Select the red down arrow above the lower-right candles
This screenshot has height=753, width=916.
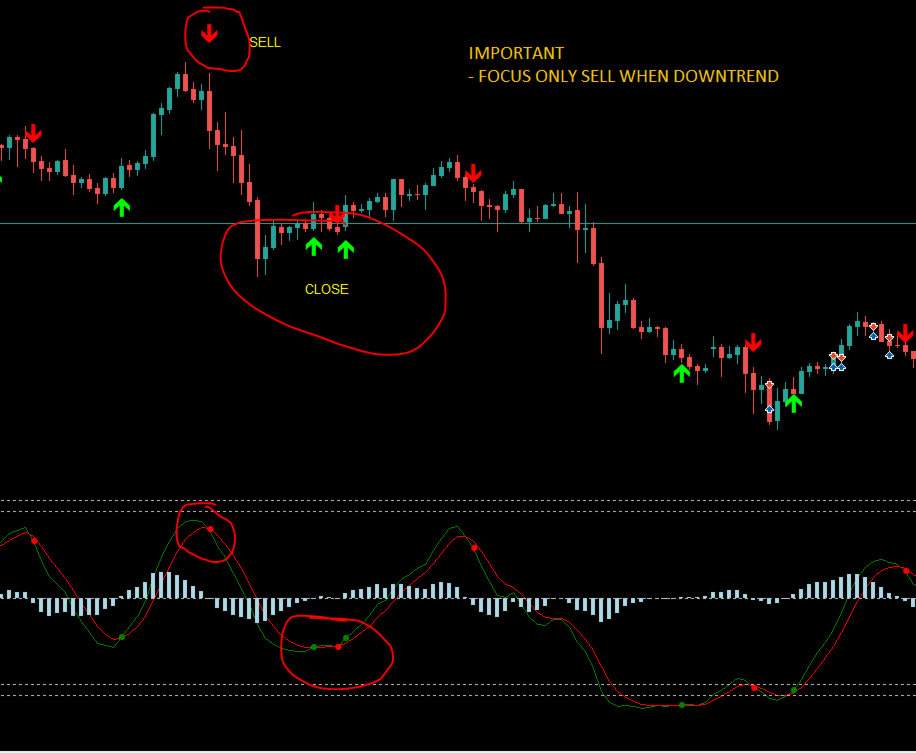click(x=753, y=343)
